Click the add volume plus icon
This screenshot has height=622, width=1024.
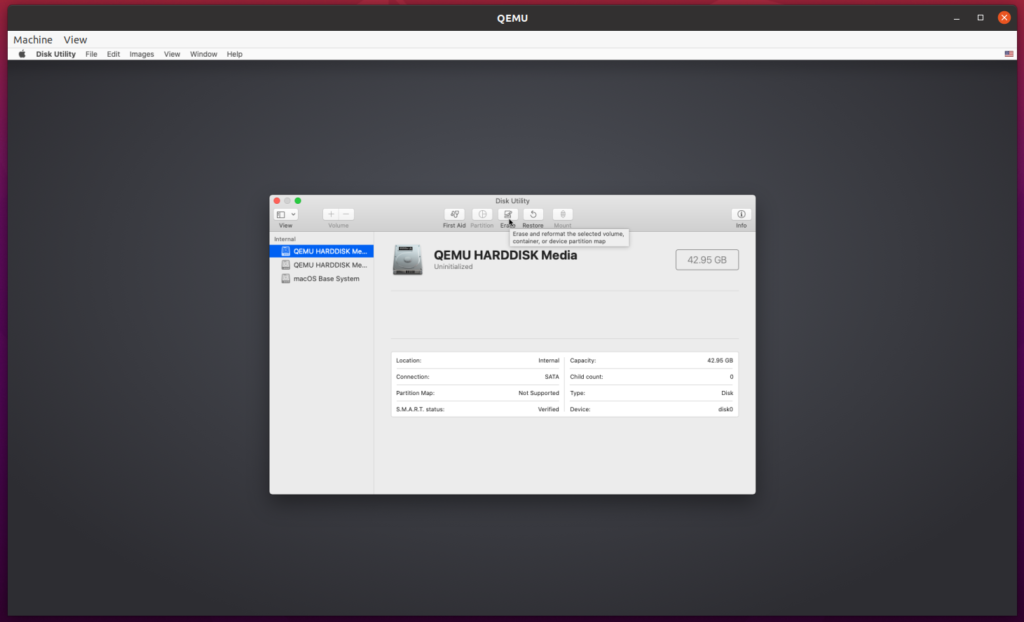click(x=330, y=213)
